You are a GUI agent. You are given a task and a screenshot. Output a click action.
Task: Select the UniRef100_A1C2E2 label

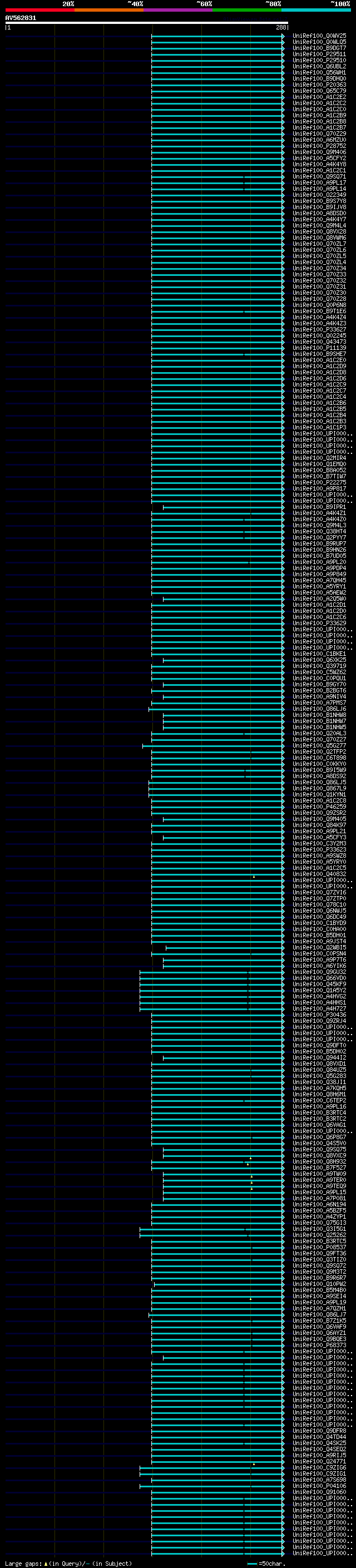(x=319, y=97)
